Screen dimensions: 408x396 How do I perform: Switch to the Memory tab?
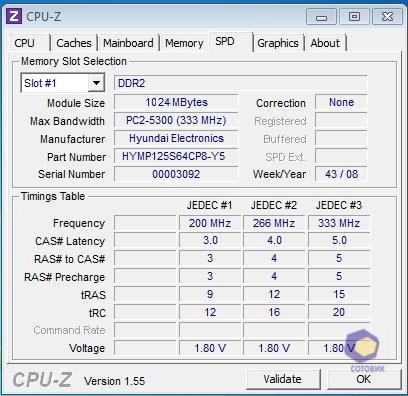click(x=184, y=43)
